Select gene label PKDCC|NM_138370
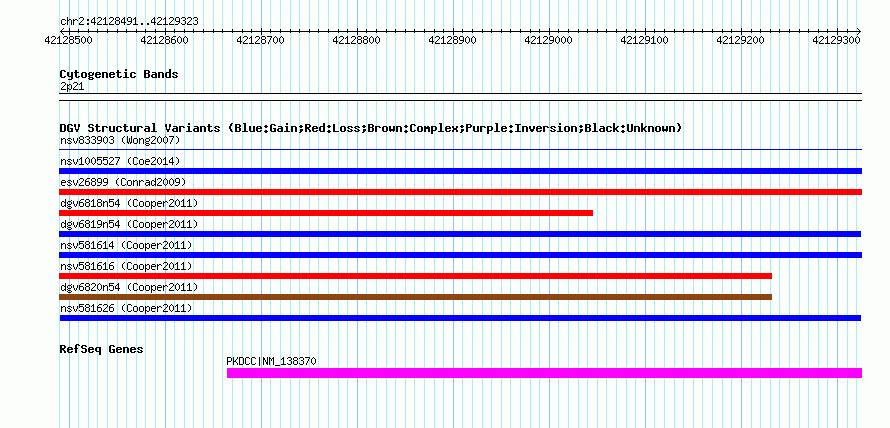Image resolution: width=890 pixels, height=428 pixels. click(x=271, y=361)
